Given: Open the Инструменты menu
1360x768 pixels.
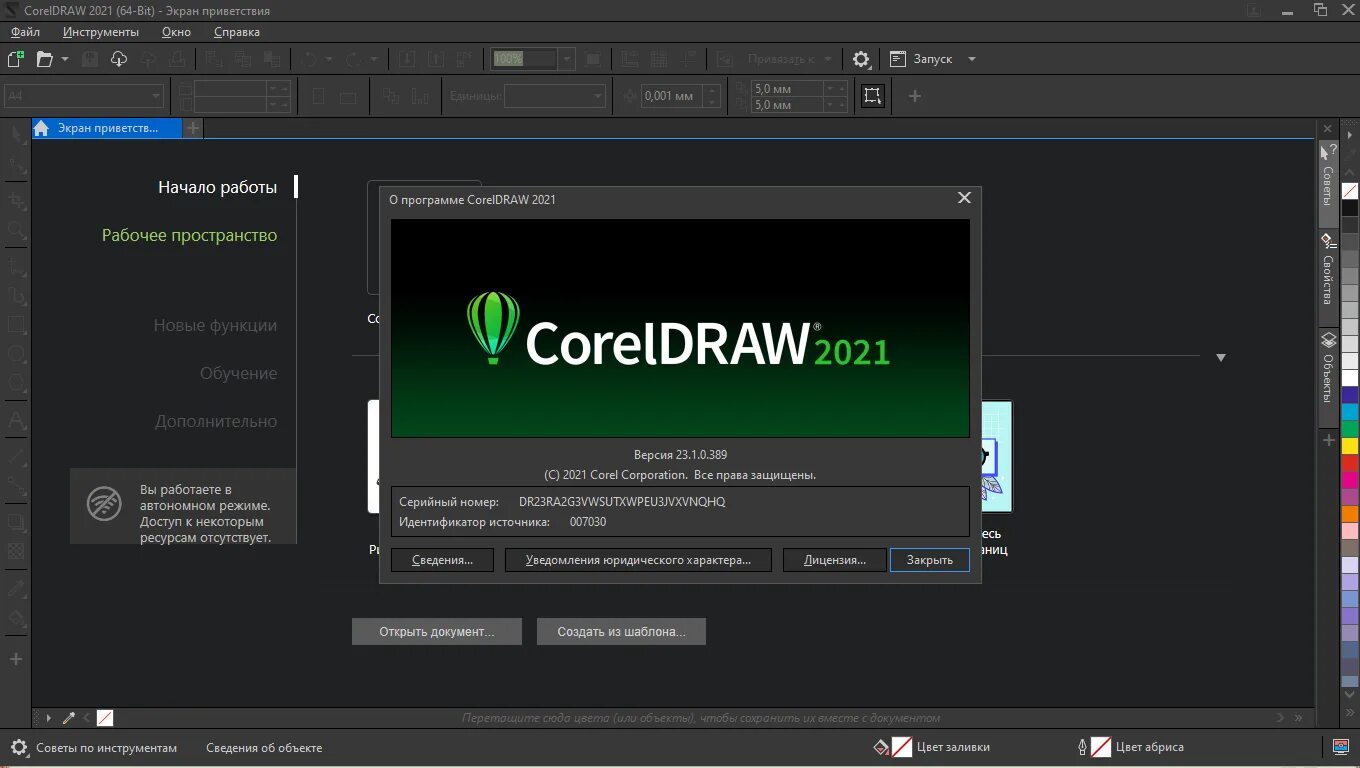Looking at the screenshot, I should click(101, 32).
